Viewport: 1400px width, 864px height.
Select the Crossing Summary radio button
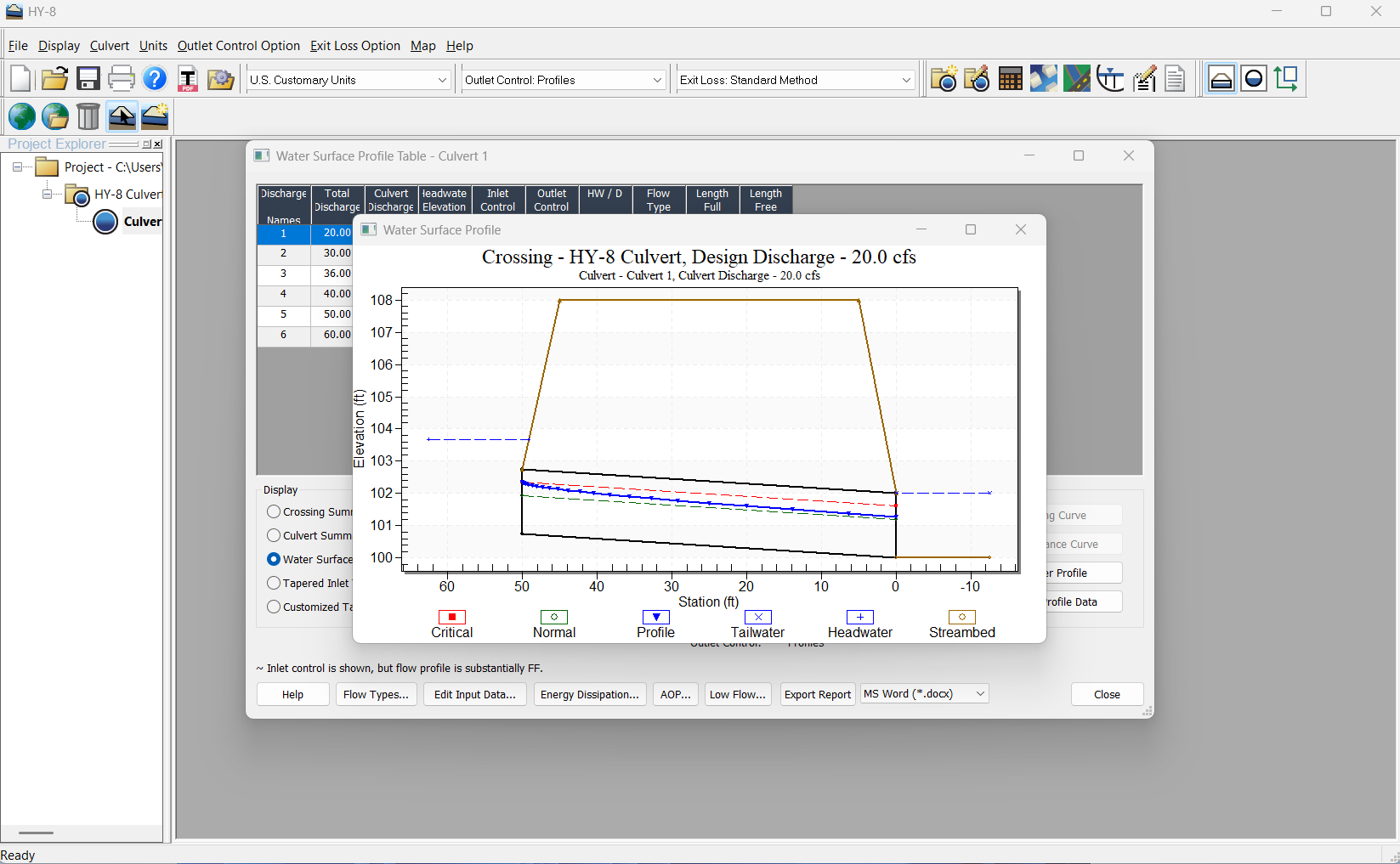(x=274, y=511)
